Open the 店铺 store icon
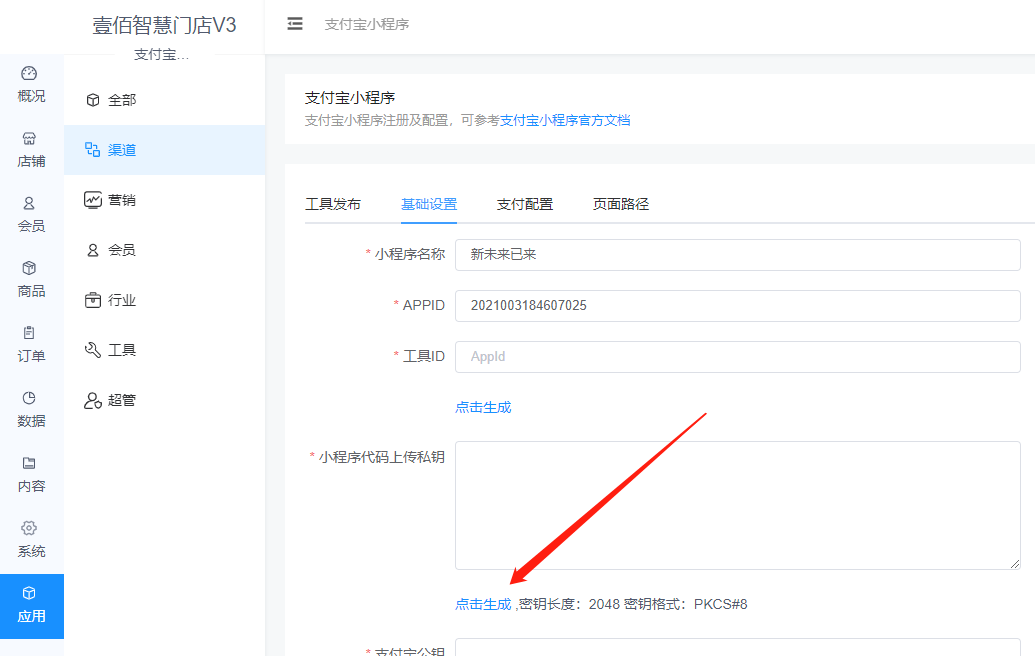 (29, 139)
